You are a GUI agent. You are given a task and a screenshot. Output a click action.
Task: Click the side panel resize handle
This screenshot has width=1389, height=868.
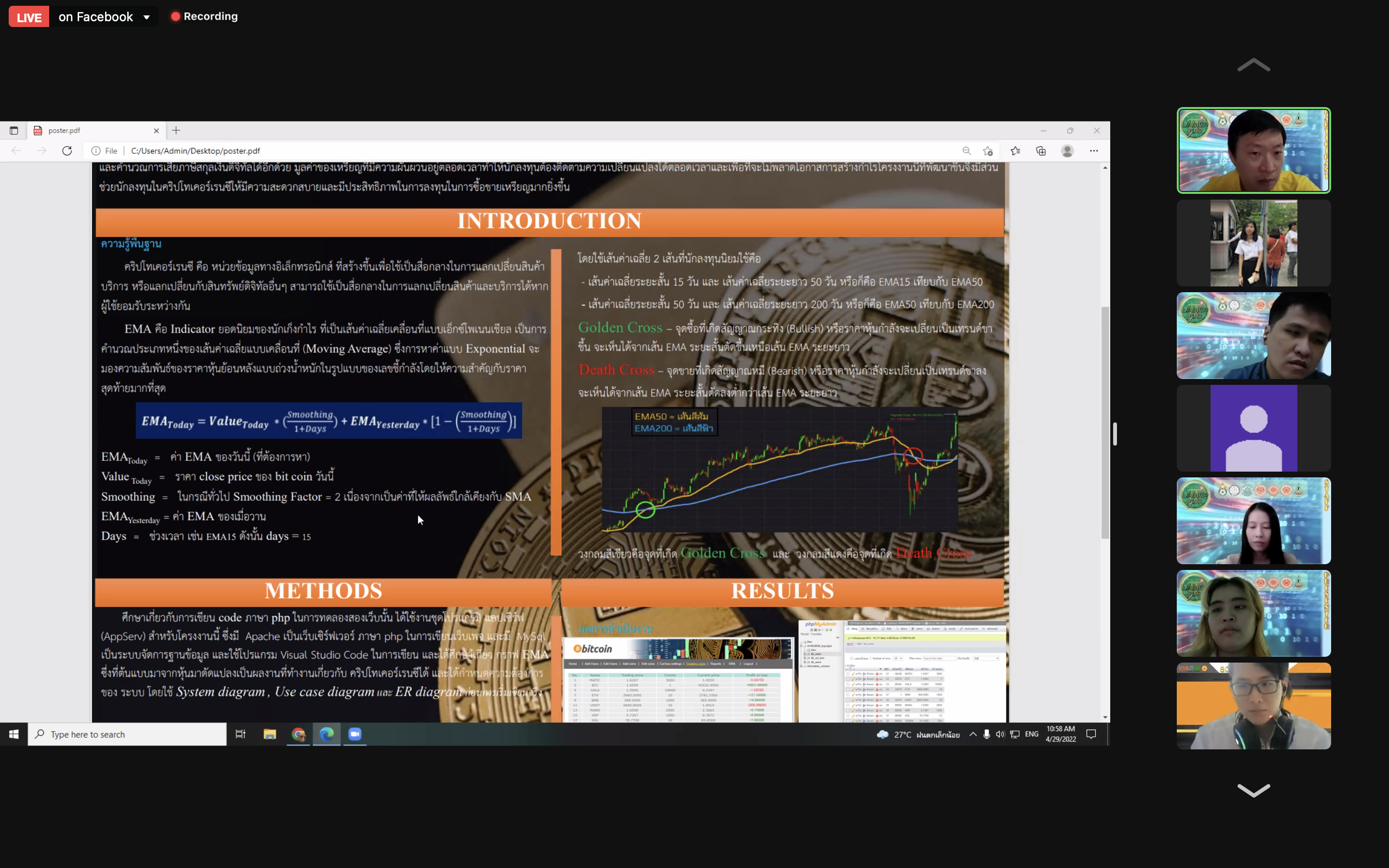[1115, 434]
